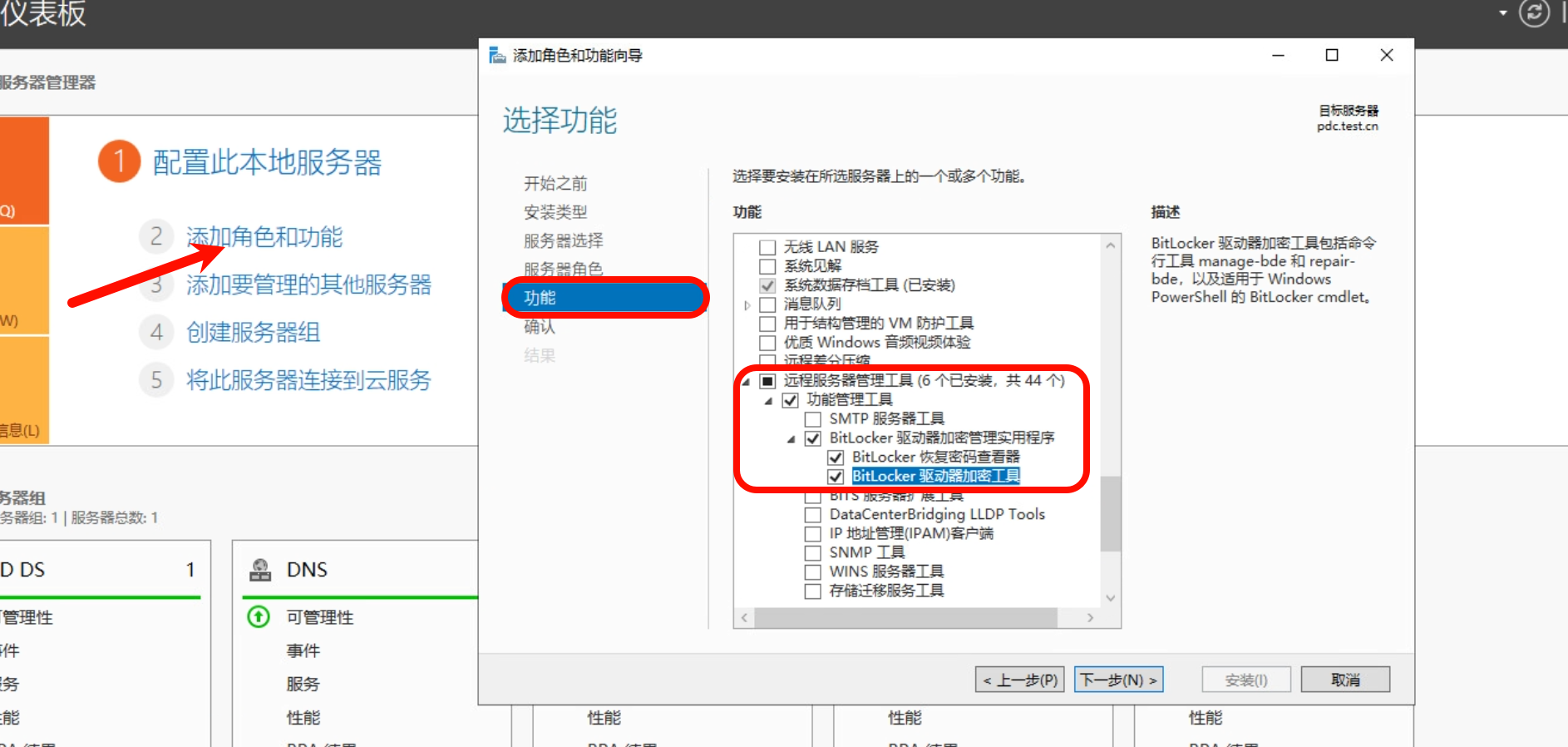
Task: Check 存储迁移服务工具 checkbox
Action: click(x=813, y=591)
